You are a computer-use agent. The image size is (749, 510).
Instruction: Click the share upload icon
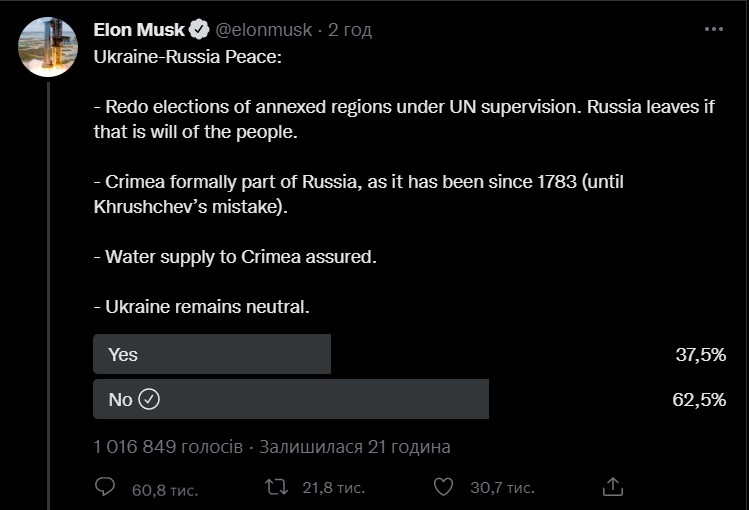[x=614, y=487]
